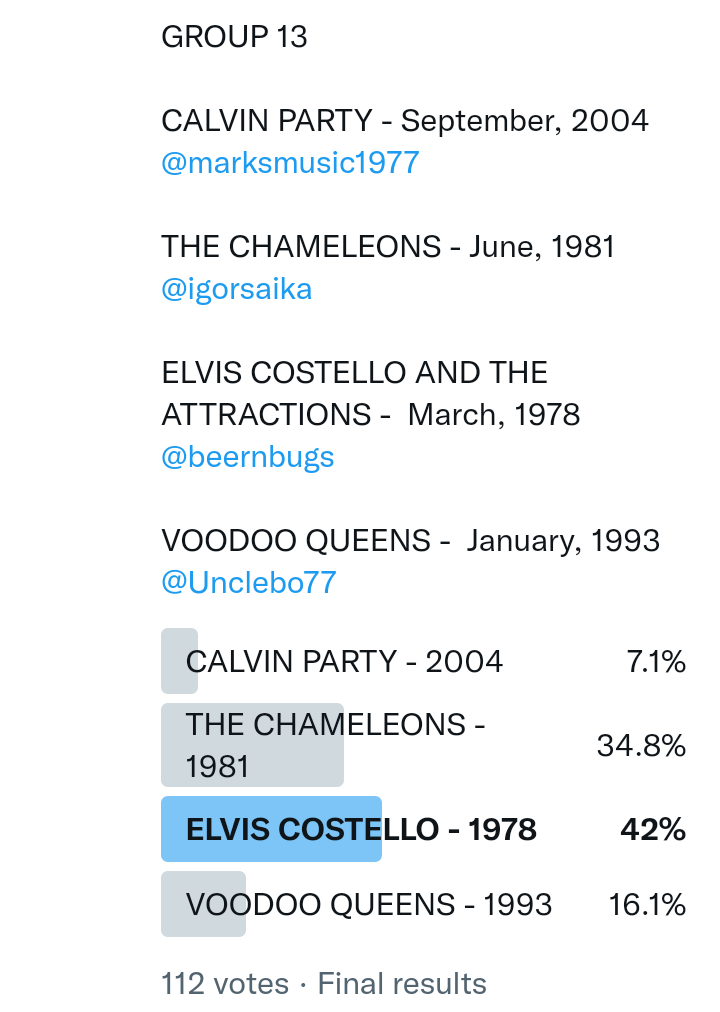720x1012 pixels.
Task: Click the 7.1% result percentage
Action: [656, 662]
